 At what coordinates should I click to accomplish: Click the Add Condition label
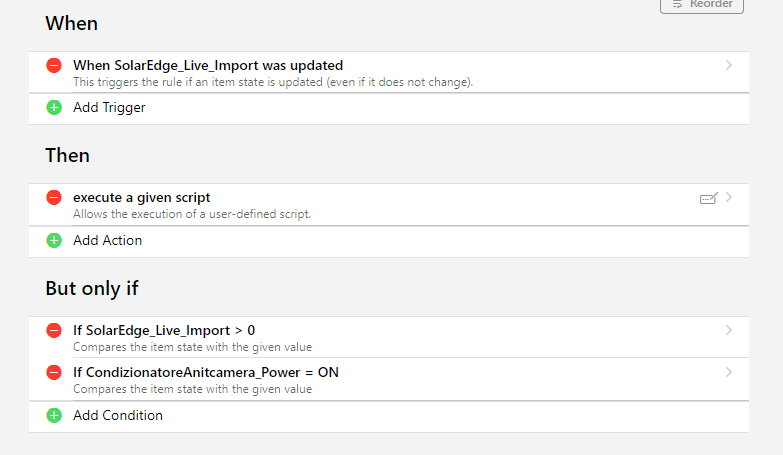click(x=117, y=415)
